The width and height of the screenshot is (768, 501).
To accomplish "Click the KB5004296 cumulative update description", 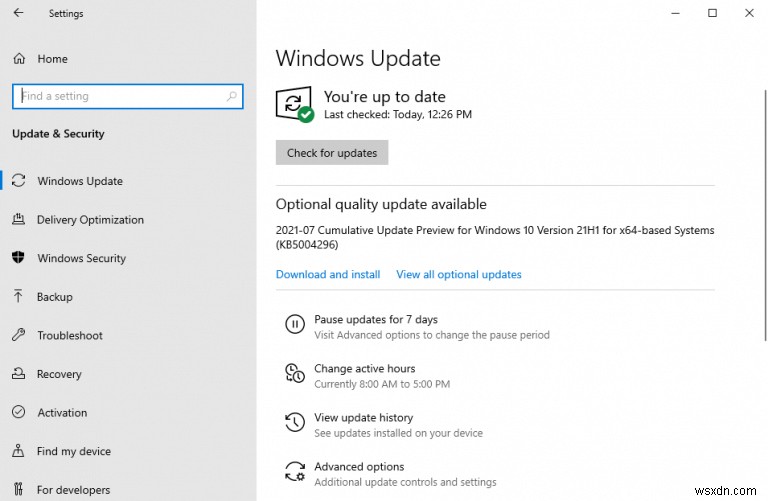I will pyautogui.click(x=495, y=237).
